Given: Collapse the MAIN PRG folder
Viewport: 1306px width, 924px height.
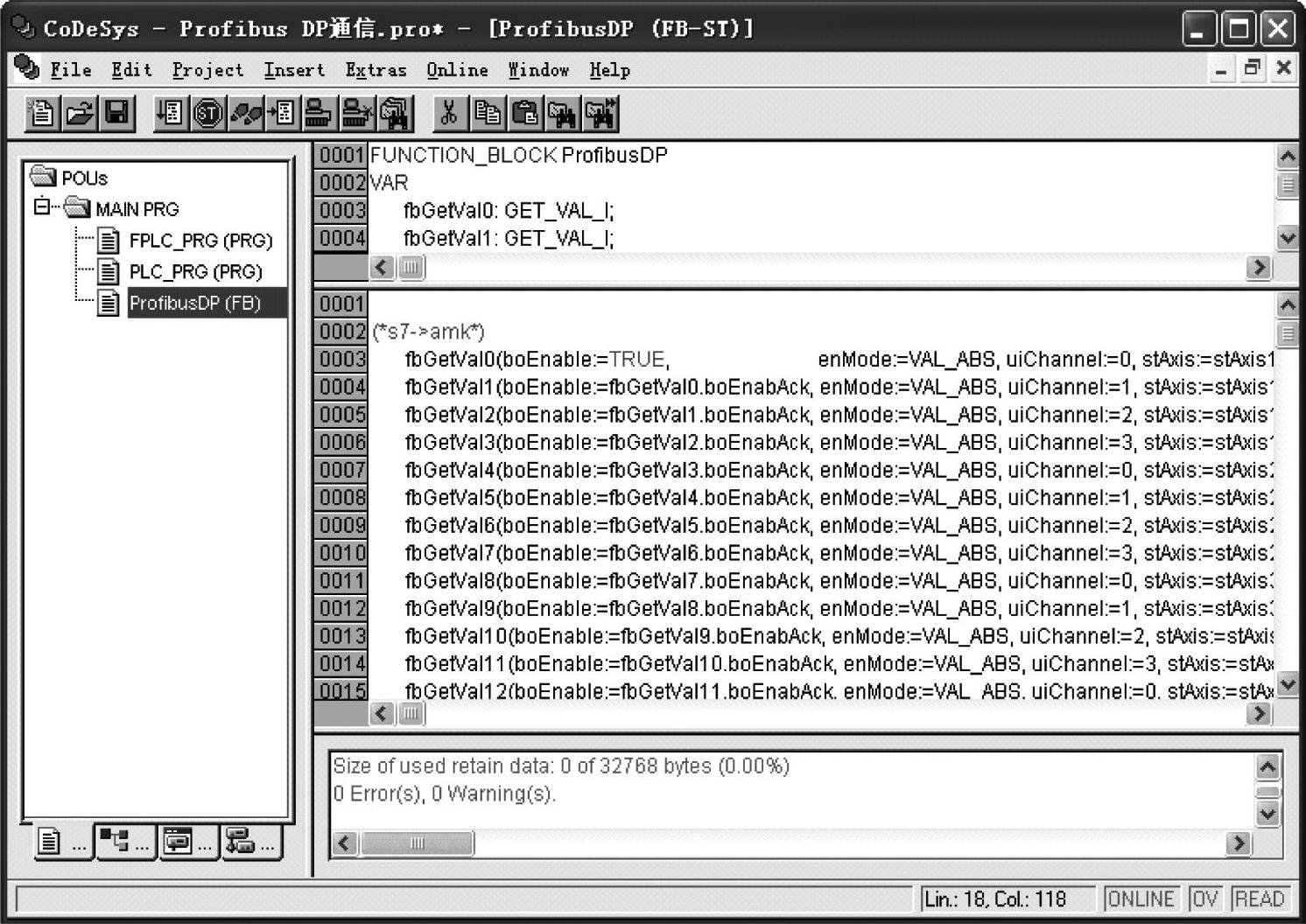Looking at the screenshot, I should [x=42, y=207].
